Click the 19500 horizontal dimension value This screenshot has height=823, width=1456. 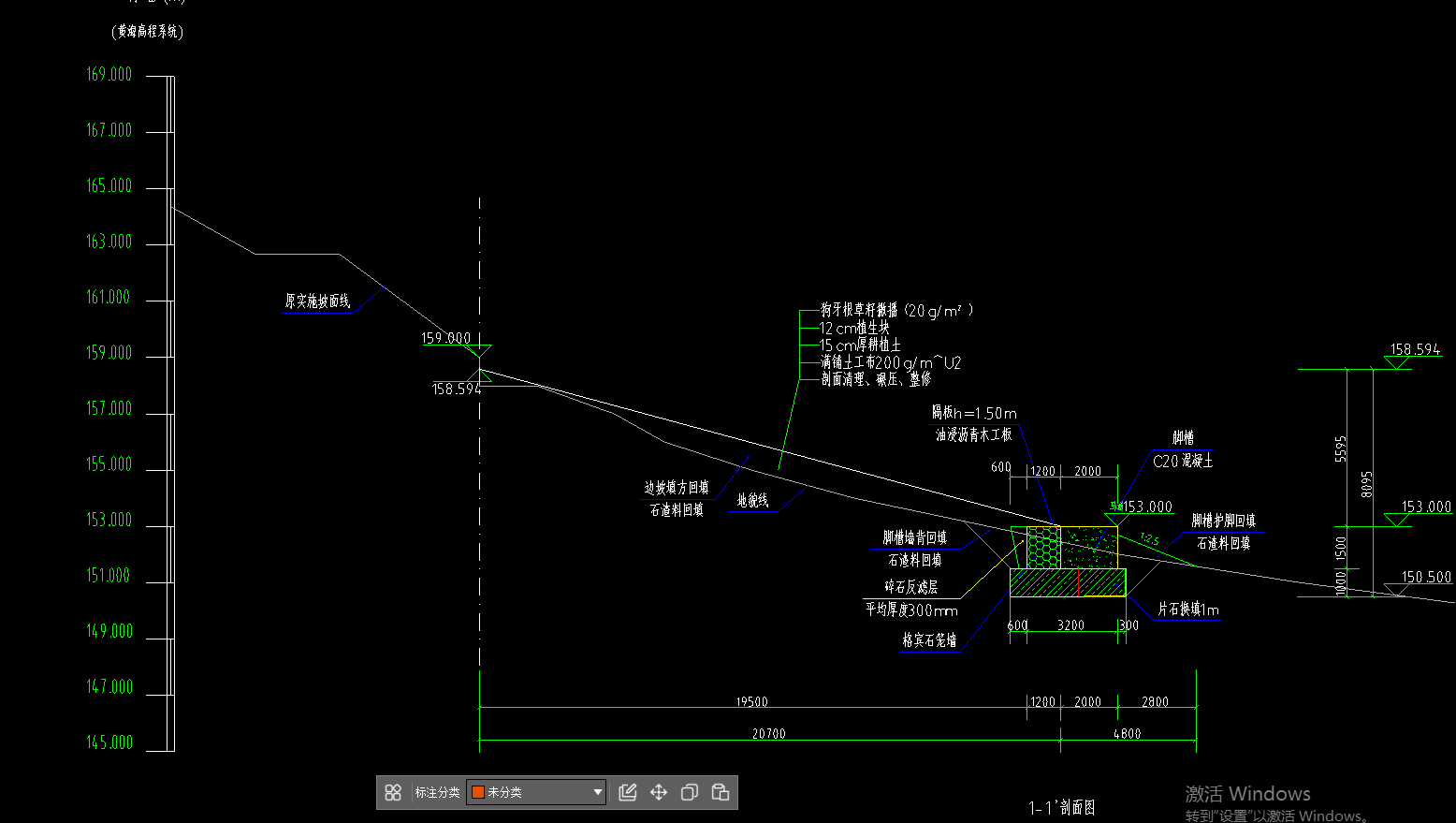(x=751, y=701)
